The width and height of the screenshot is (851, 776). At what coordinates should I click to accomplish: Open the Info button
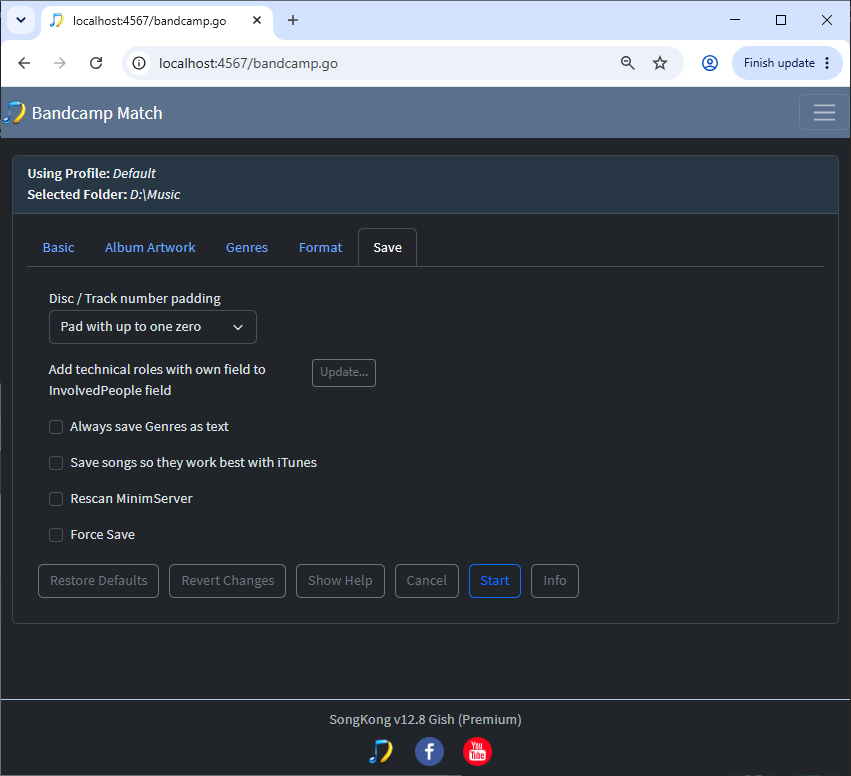pos(555,581)
